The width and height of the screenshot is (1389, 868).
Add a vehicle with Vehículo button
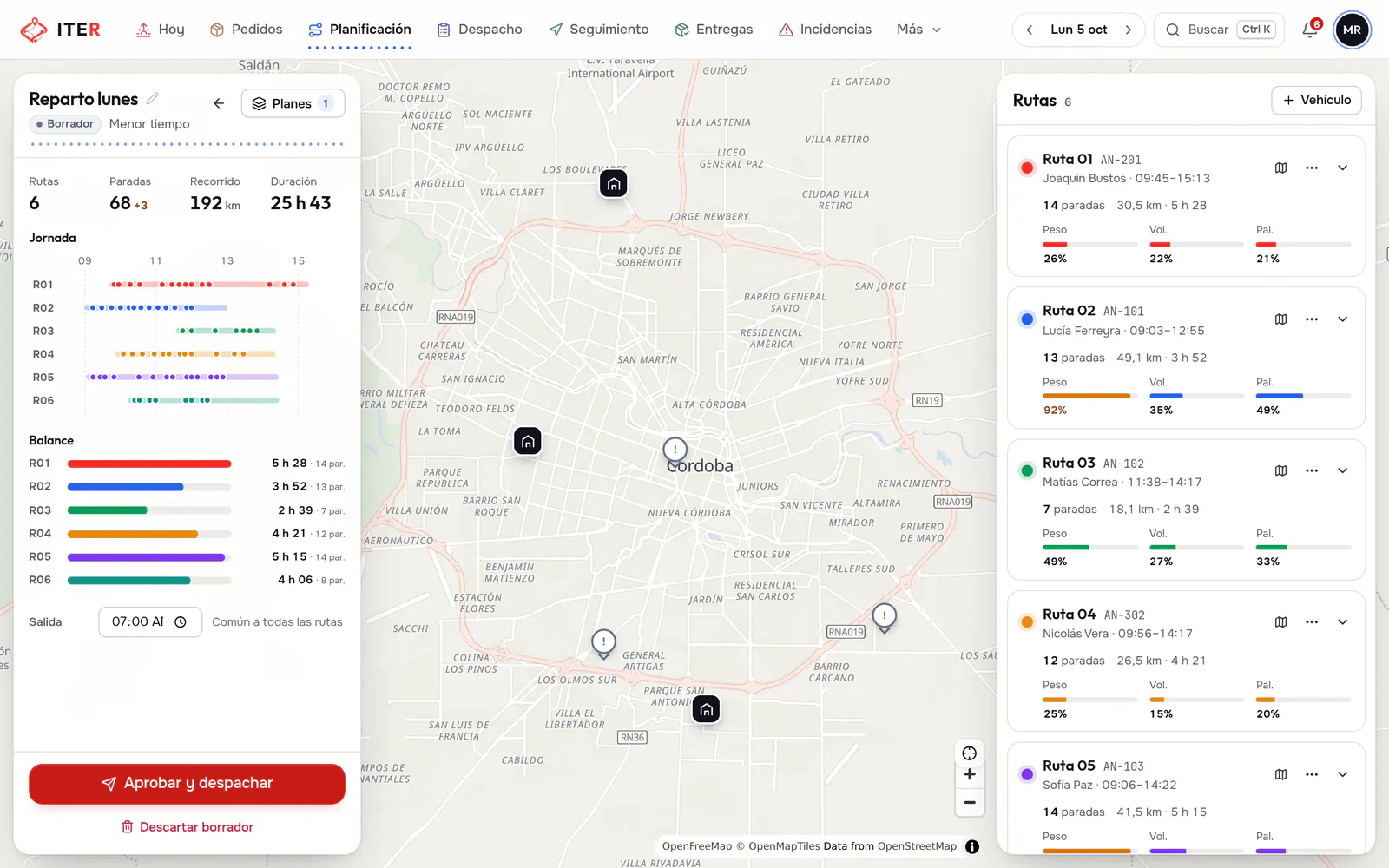[x=1317, y=100]
